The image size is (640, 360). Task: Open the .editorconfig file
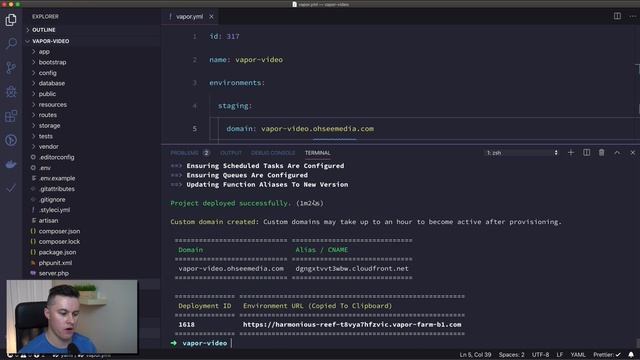56,157
